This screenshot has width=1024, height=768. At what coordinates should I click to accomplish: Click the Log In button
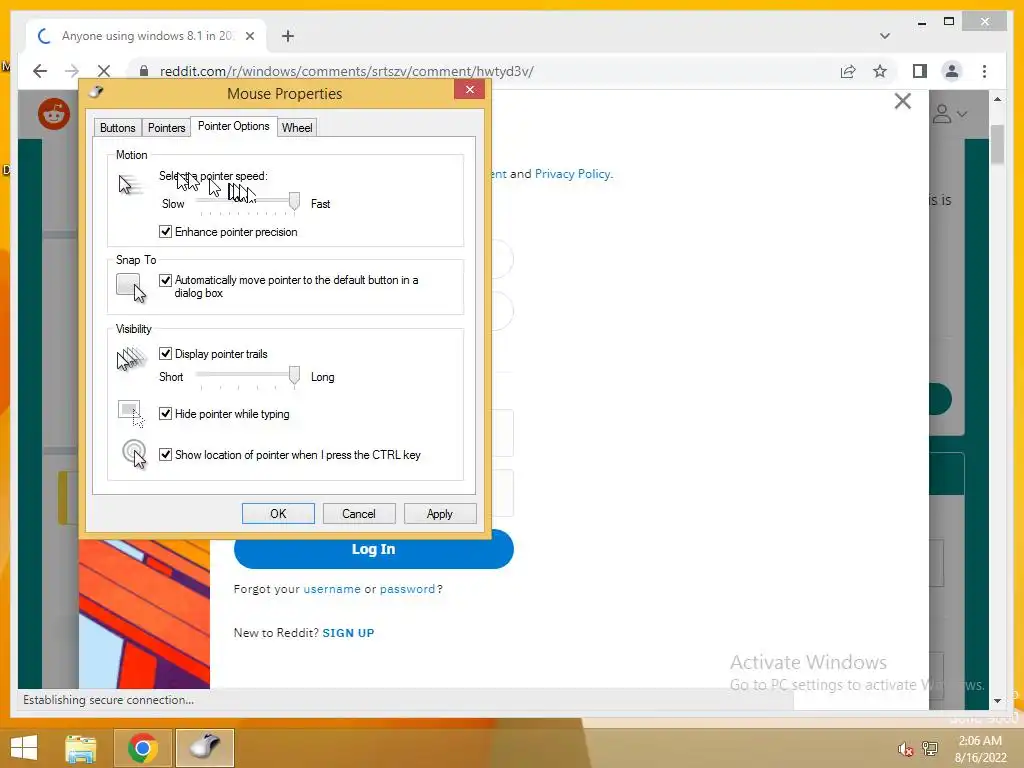[374, 549]
